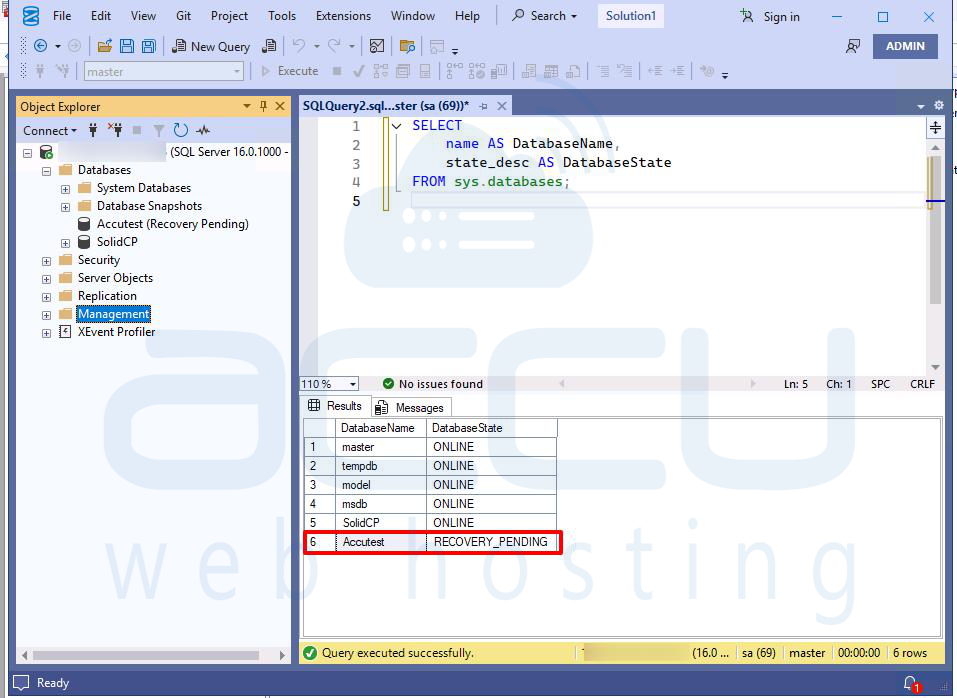Refresh the Object Explorer tree
Image resolution: width=957 pixels, height=698 pixels.
click(x=181, y=130)
